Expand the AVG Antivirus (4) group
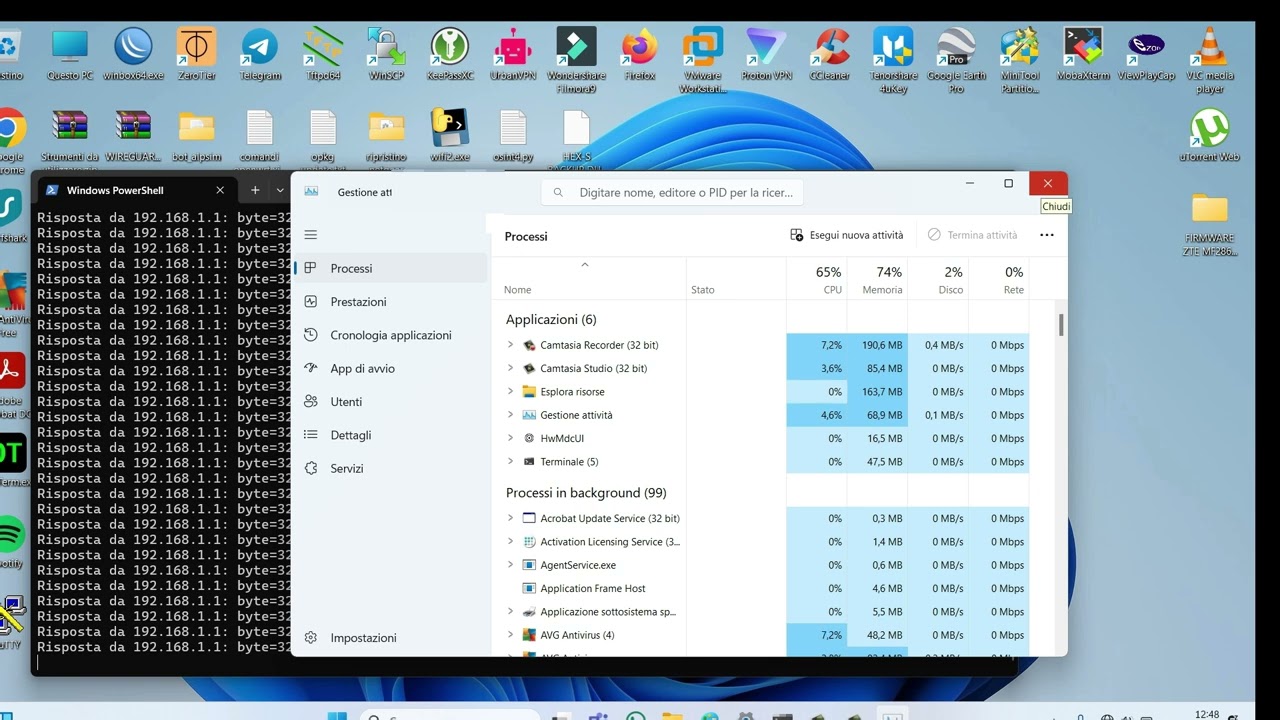This screenshot has width=1280, height=720. (510, 635)
